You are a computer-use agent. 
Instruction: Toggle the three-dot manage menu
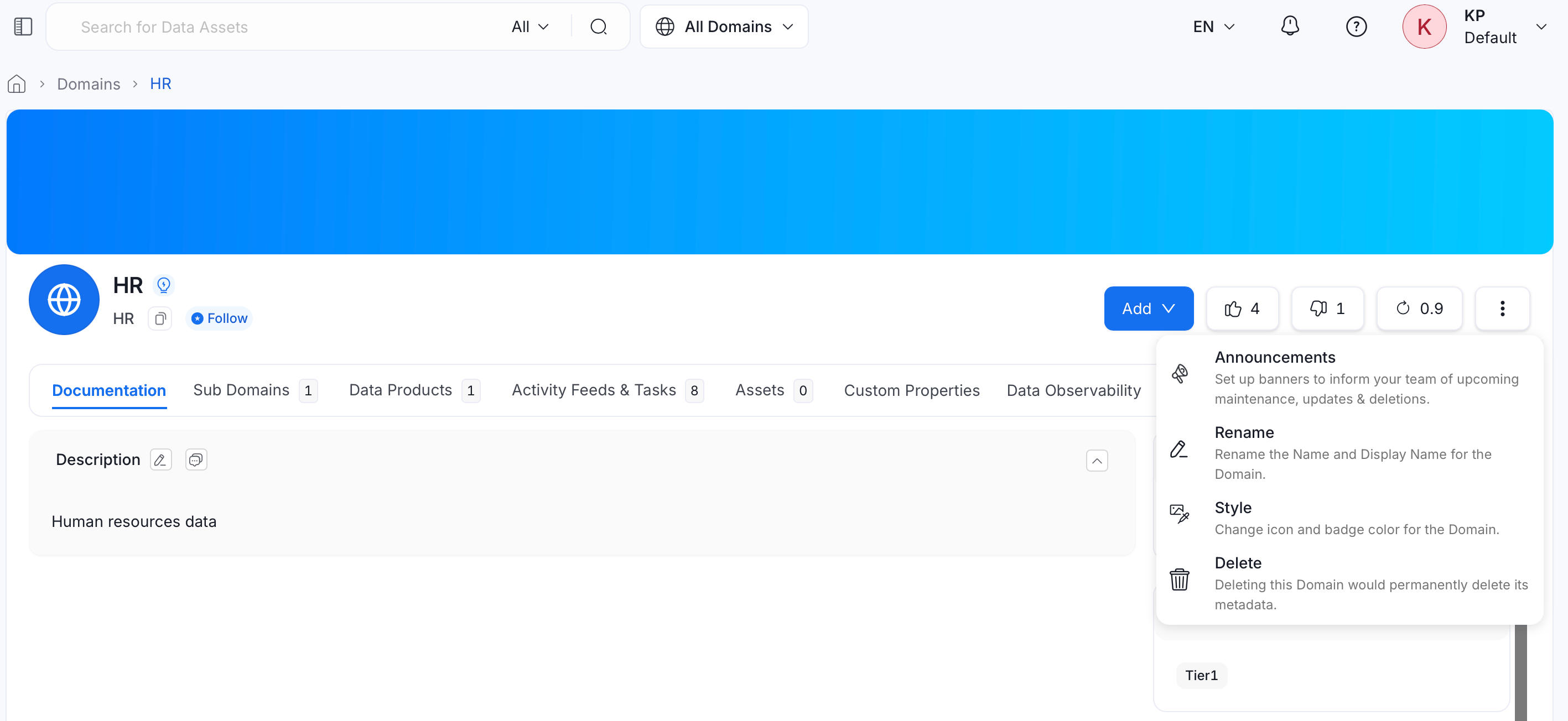tap(1502, 309)
